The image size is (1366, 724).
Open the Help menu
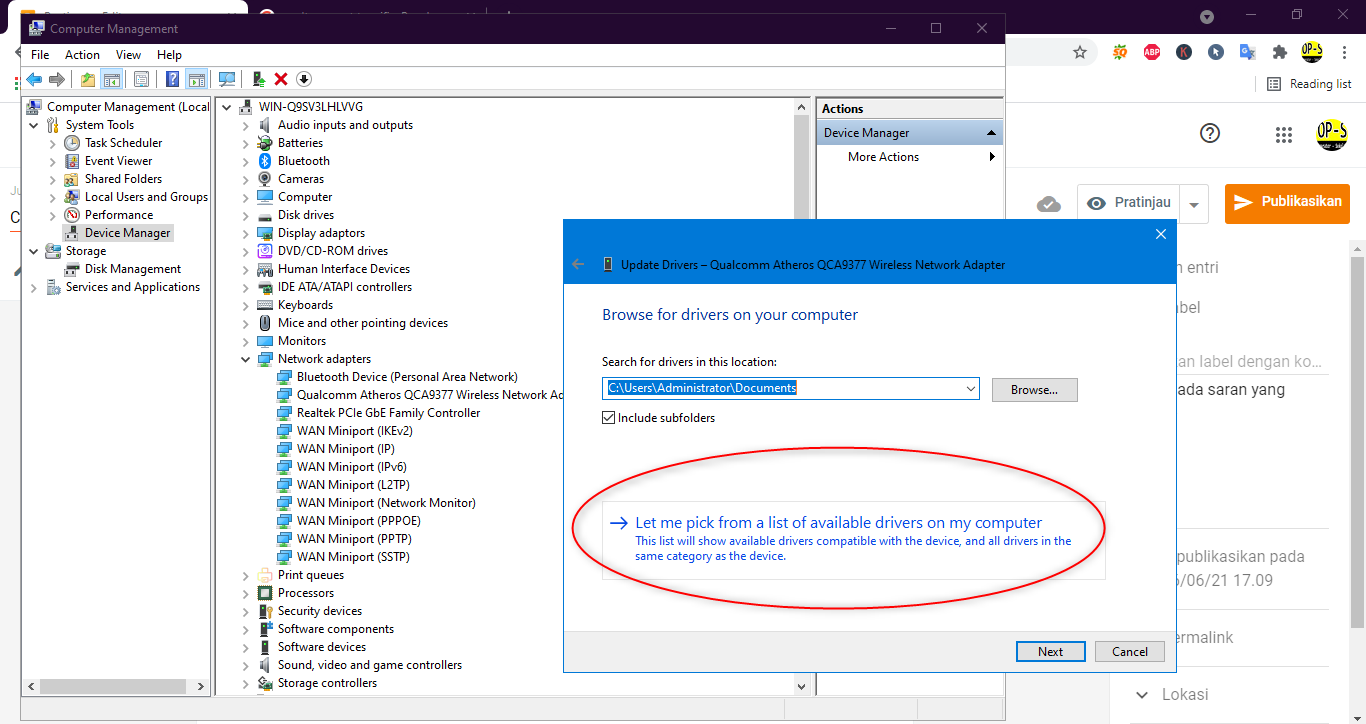[169, 55]
